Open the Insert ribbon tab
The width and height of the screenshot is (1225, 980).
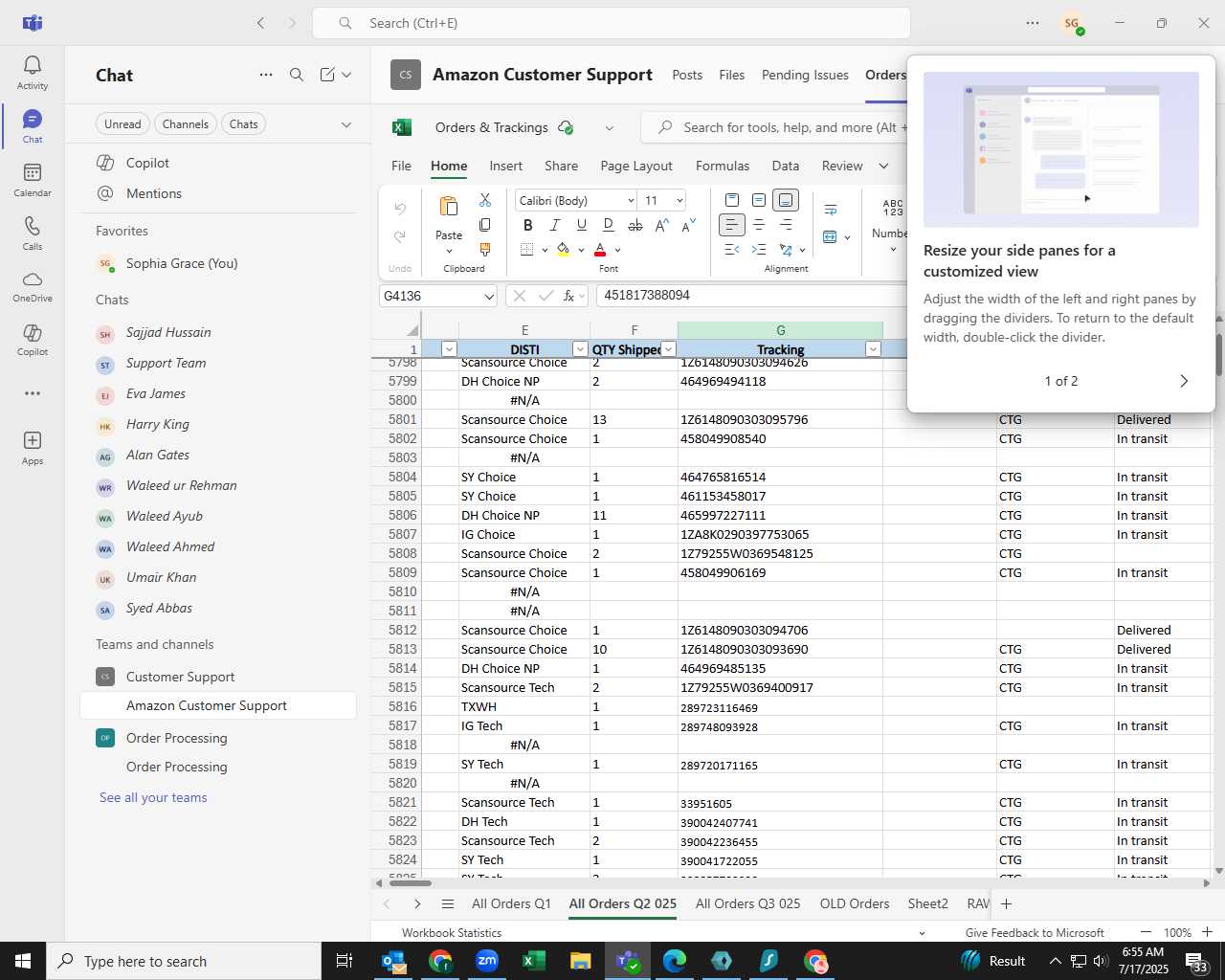506,166
